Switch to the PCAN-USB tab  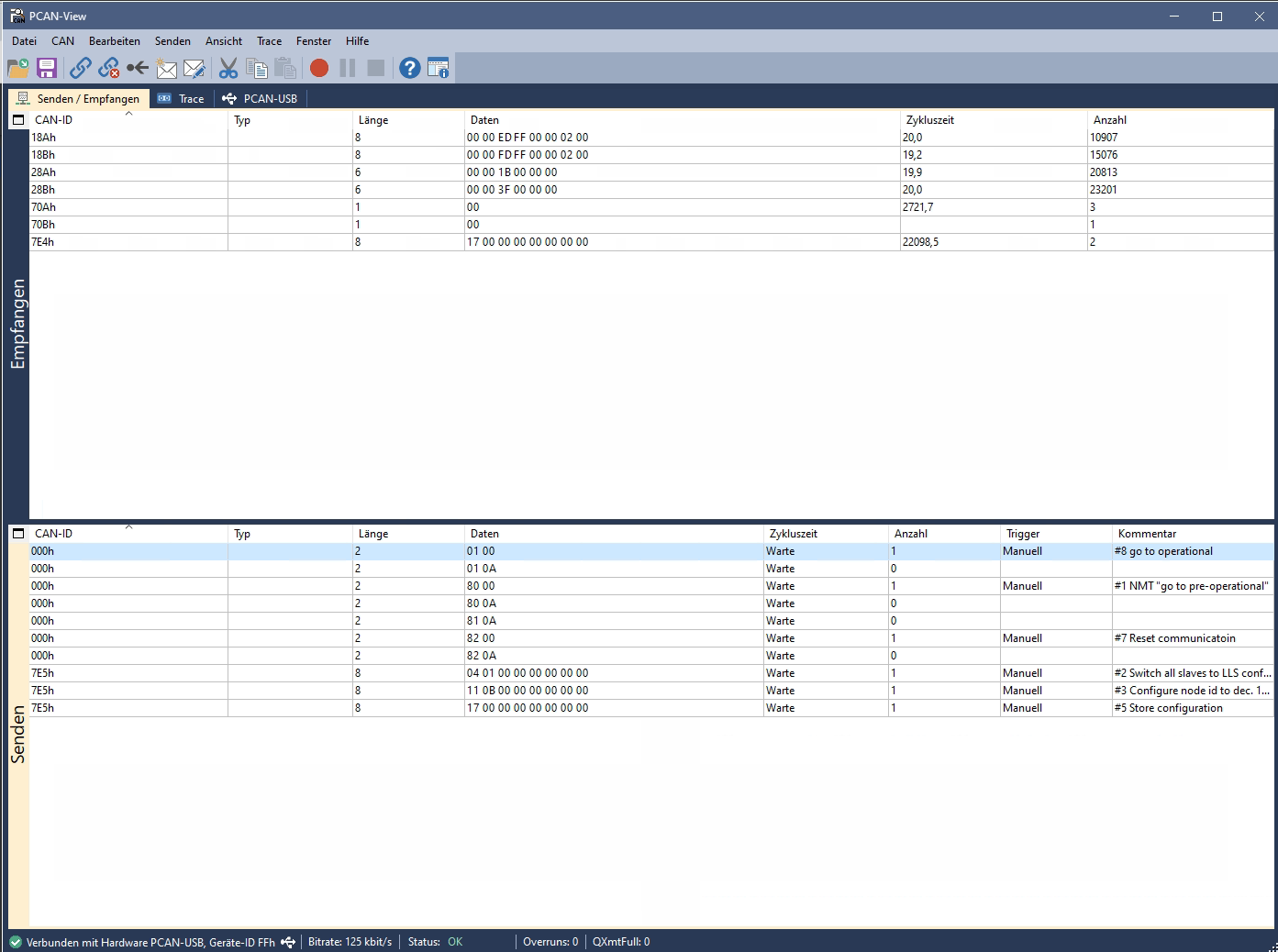261,99
